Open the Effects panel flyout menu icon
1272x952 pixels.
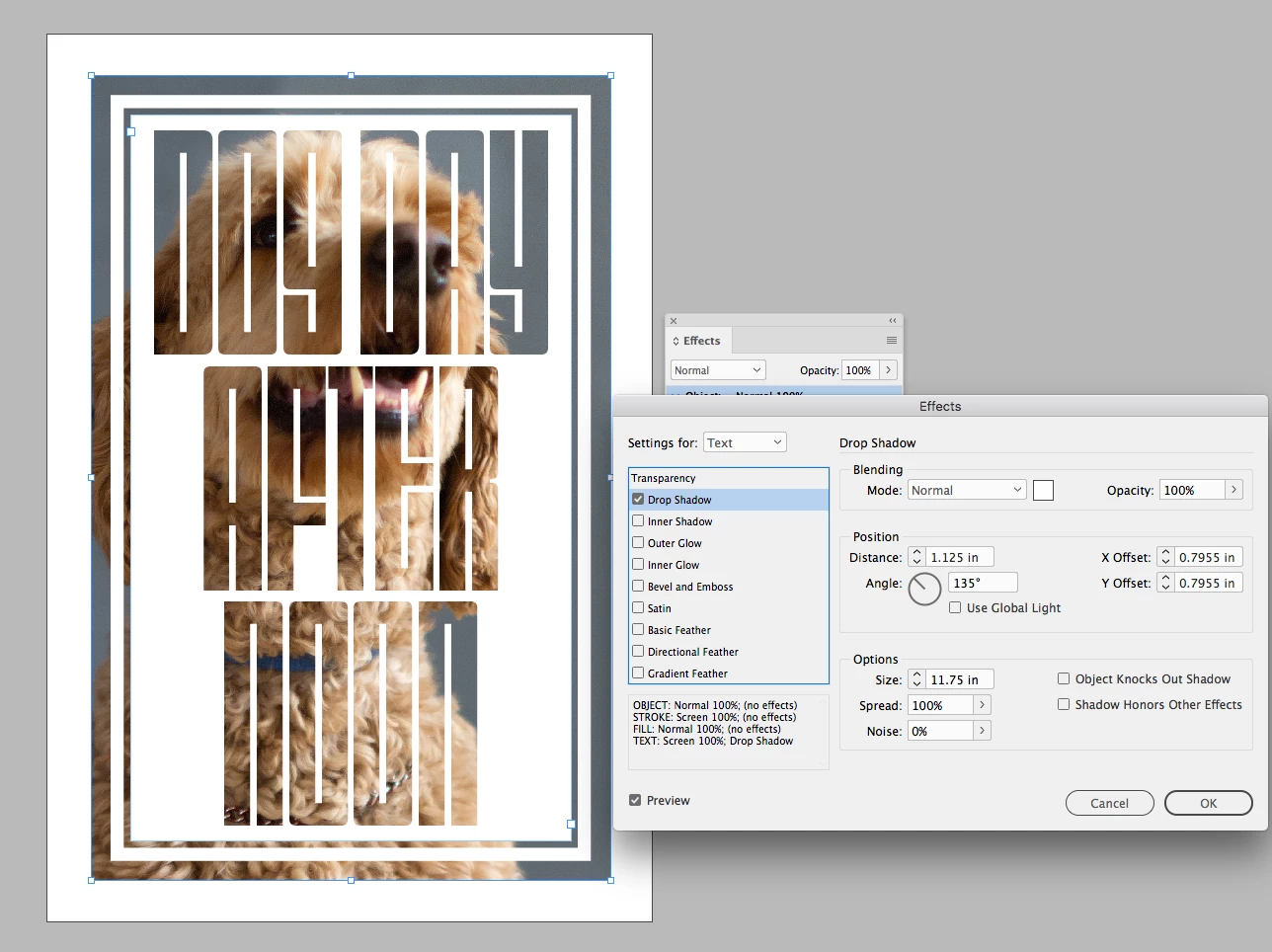tap(892, 341)
